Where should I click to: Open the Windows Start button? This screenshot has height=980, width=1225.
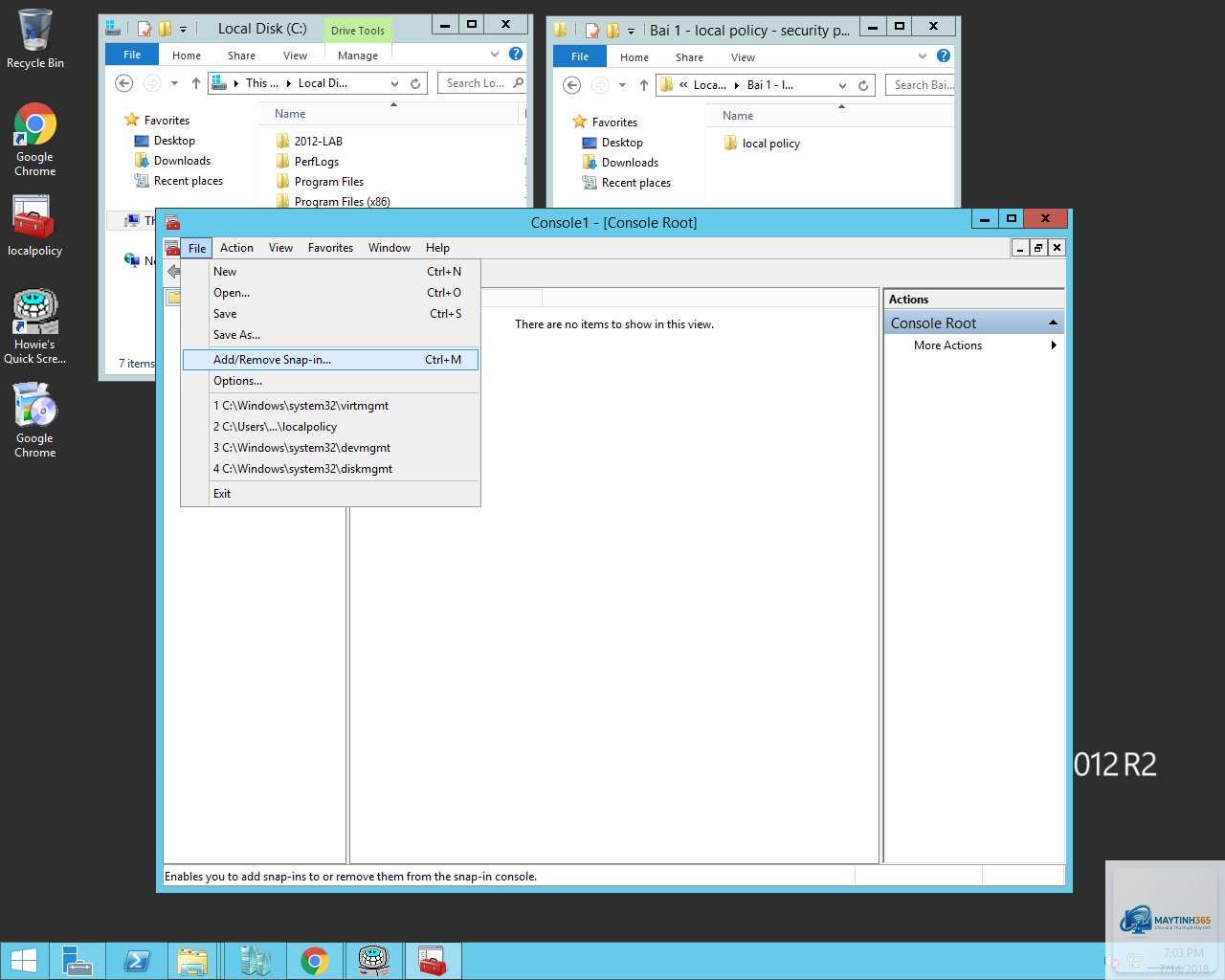(x=24, y=961)
